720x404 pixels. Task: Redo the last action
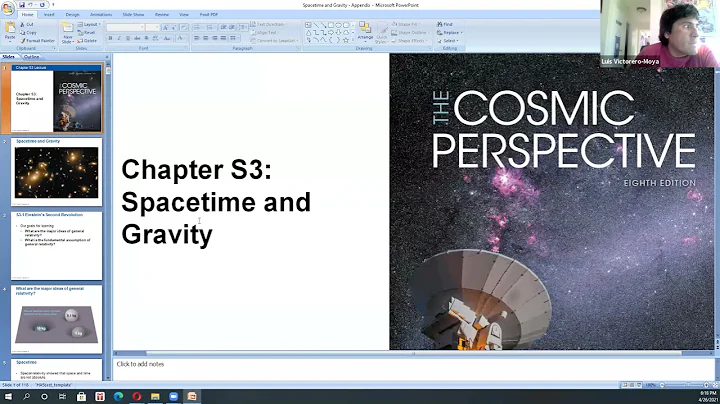click(x=42, y=5)
